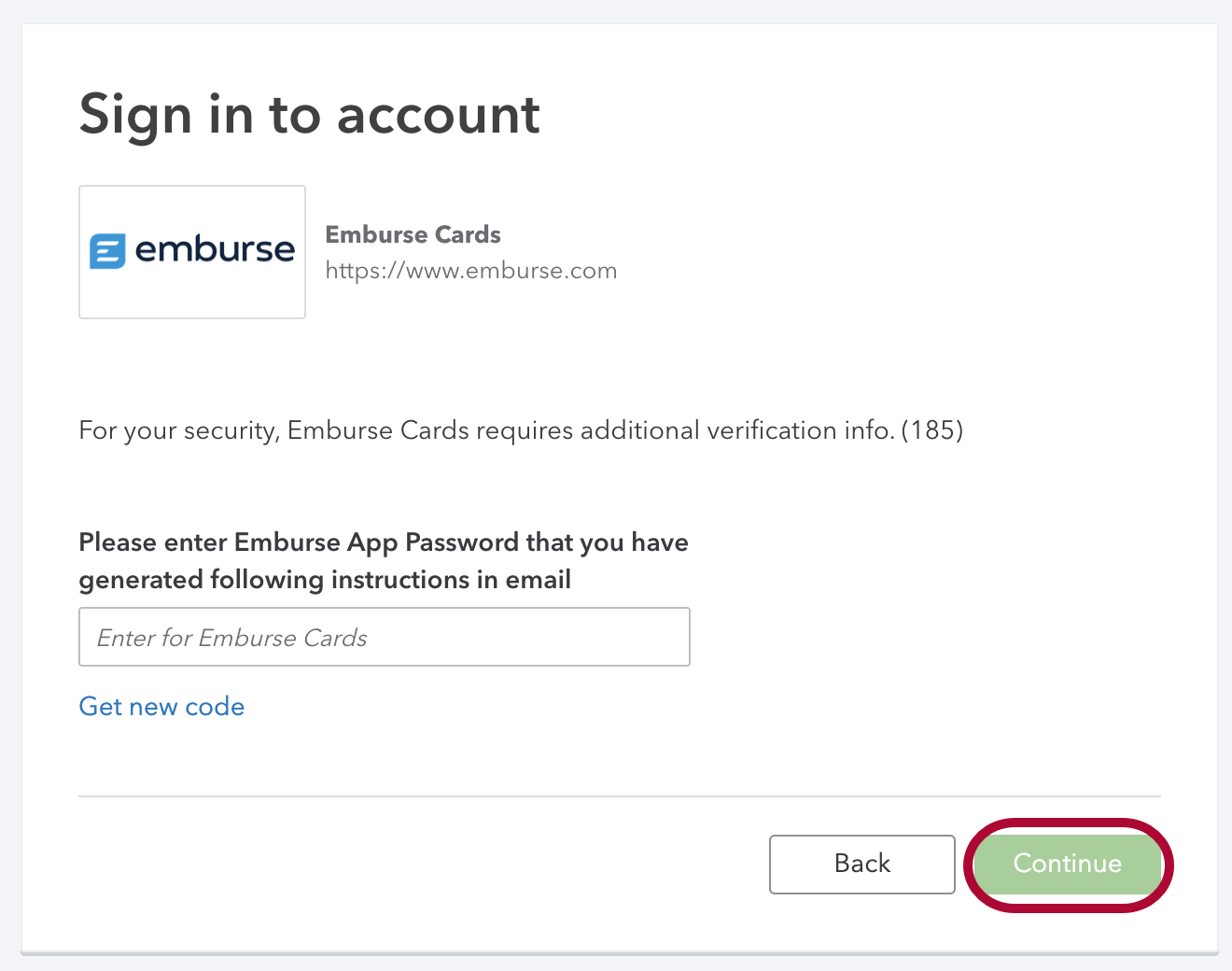The height and width of the screenshot is (971, 1232).
Task: Request a fresh verification code
Action: (x=161, y=707)
